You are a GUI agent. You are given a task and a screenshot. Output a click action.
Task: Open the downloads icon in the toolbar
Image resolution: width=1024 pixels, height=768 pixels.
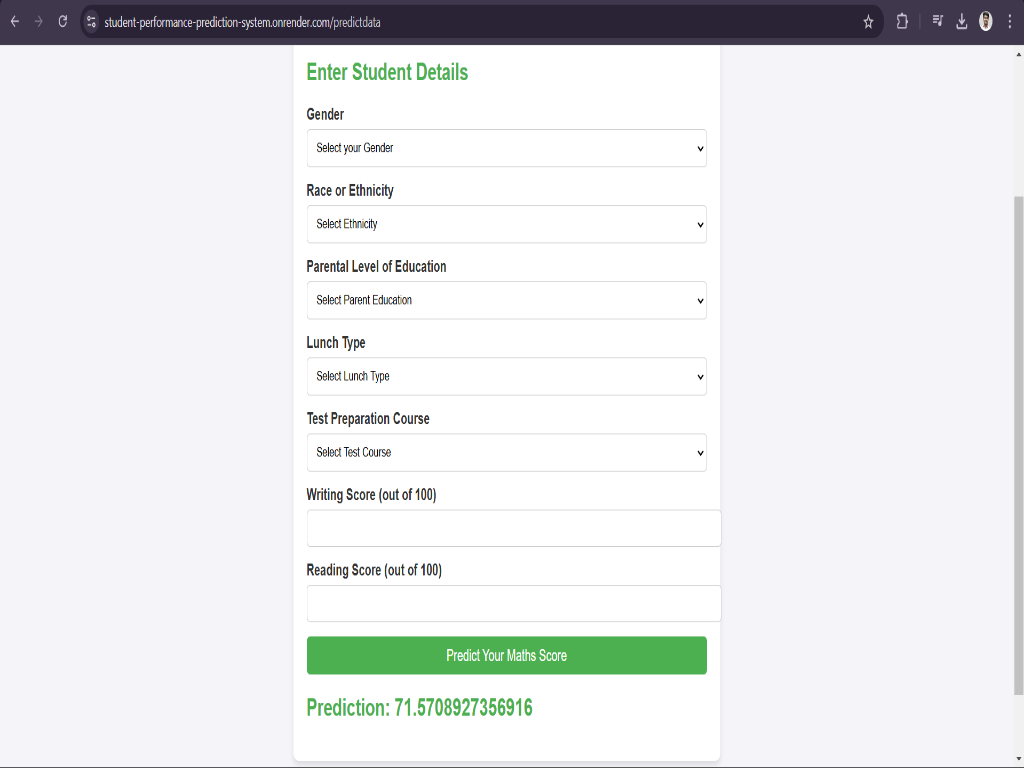962,22
